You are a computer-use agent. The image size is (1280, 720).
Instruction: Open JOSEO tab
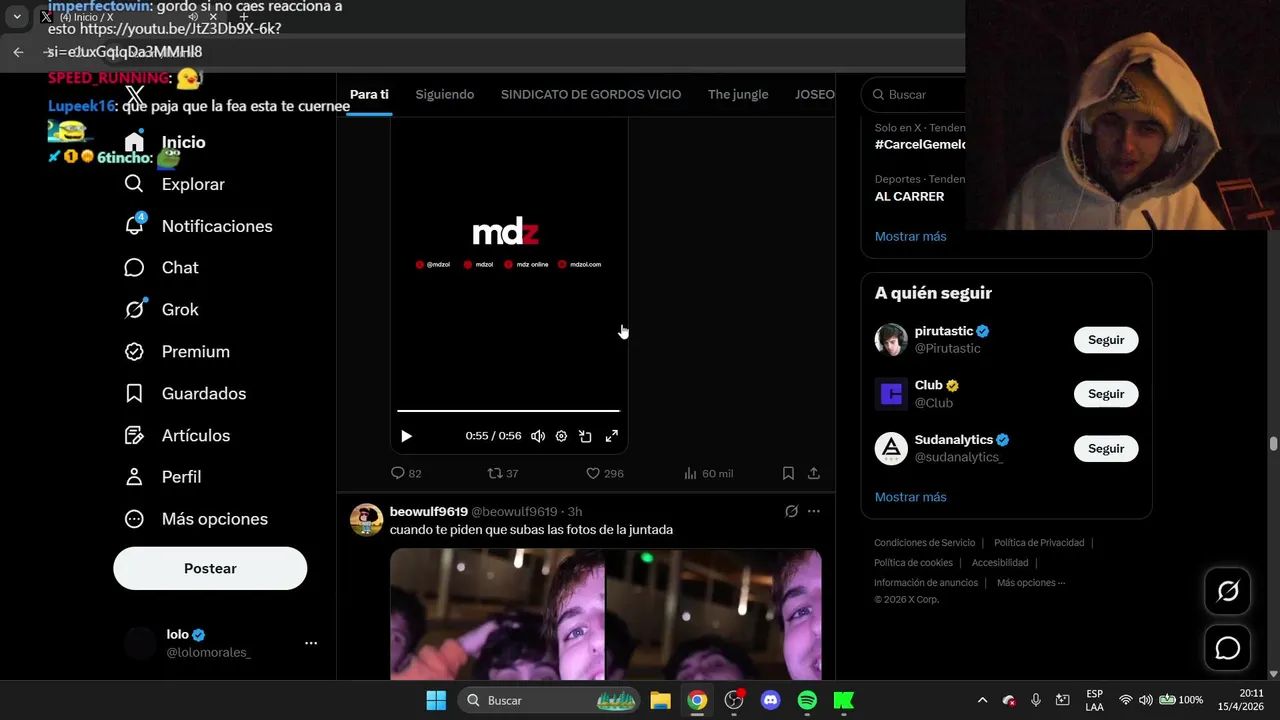(x=814, y=94)
